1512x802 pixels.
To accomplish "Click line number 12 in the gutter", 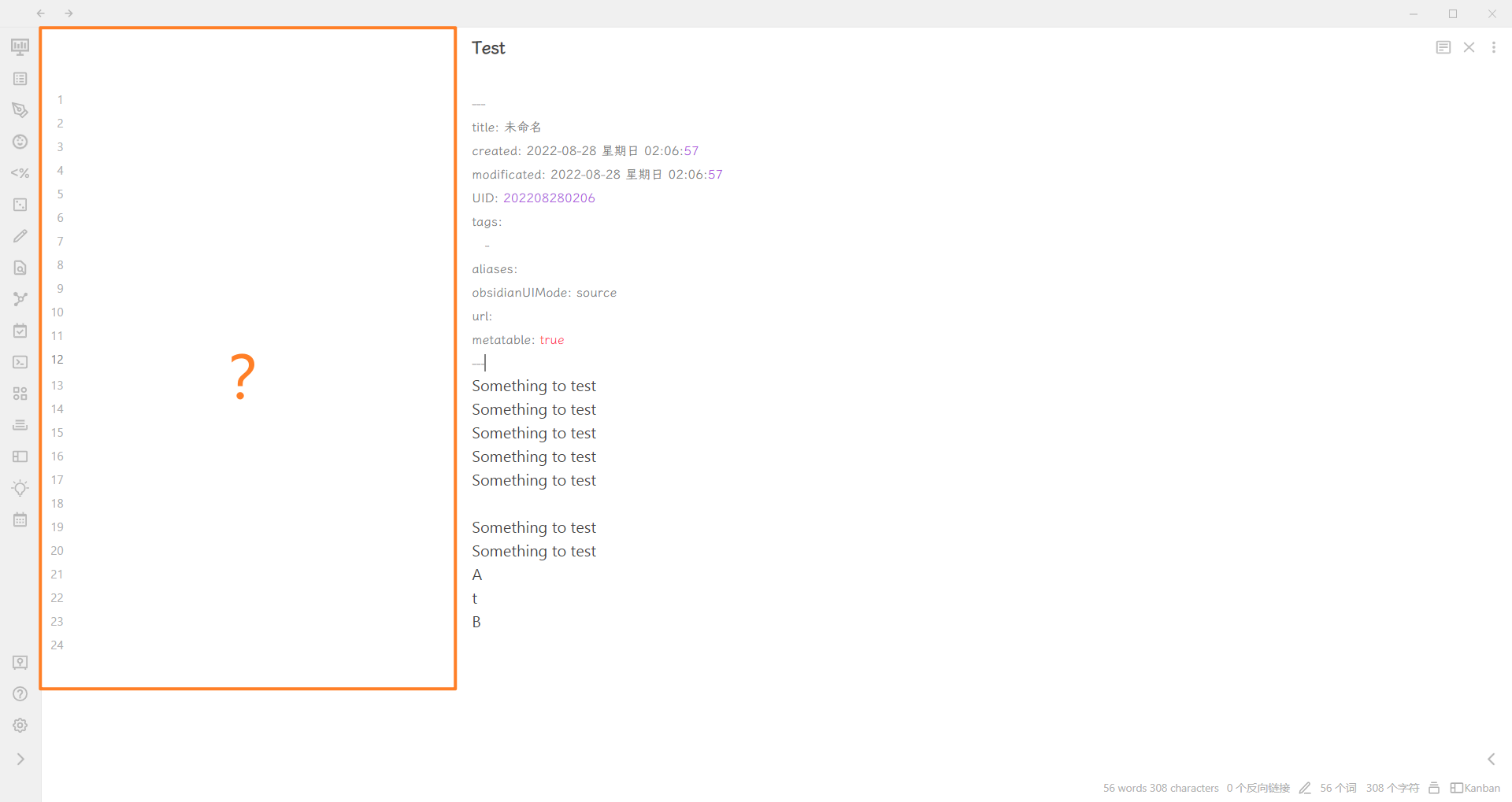I will tap(57, 360).
